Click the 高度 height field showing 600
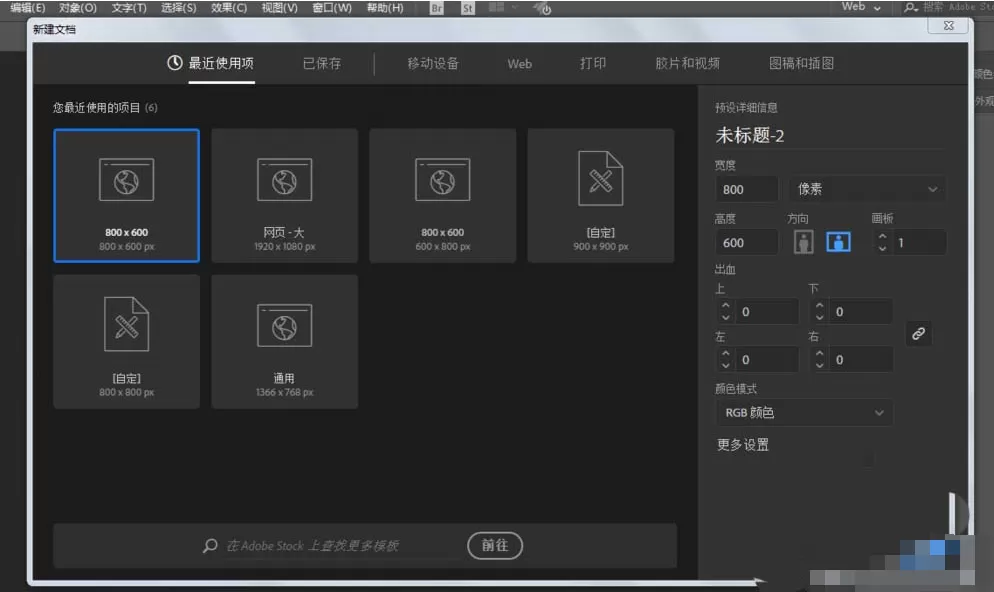This screenshot has width=994, height=592. click(x=746, y=243)
